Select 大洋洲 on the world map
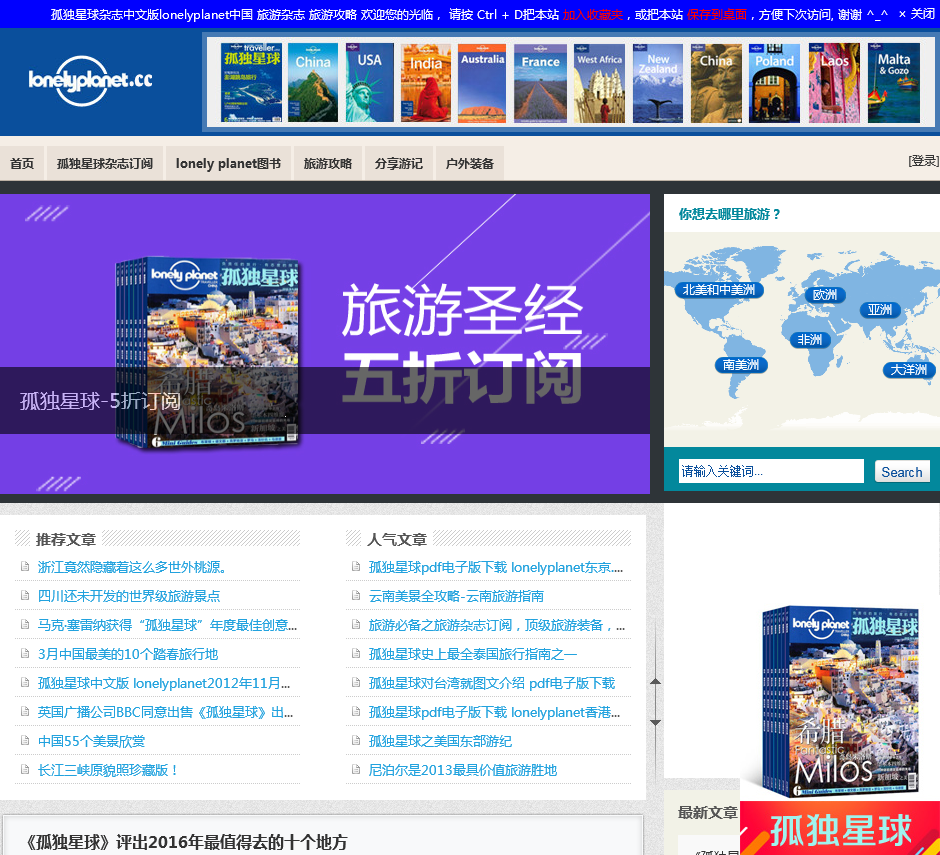 point(909,369)
